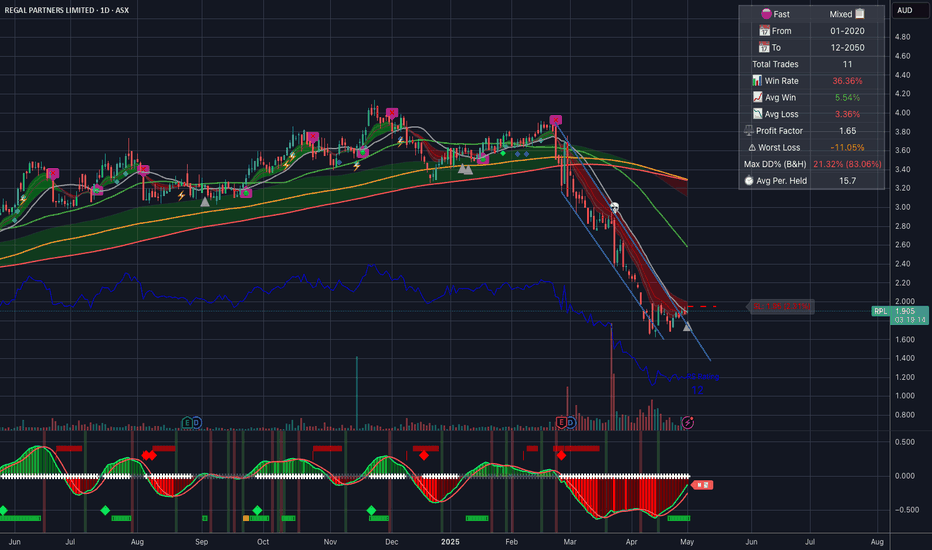Click the calendar icon next to From
932x550 pixels.
point(764,30)
